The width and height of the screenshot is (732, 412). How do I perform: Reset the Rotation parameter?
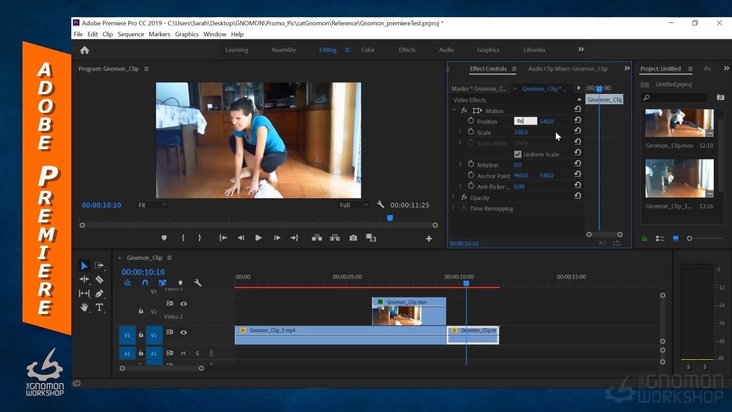click(x=577, y=165)
